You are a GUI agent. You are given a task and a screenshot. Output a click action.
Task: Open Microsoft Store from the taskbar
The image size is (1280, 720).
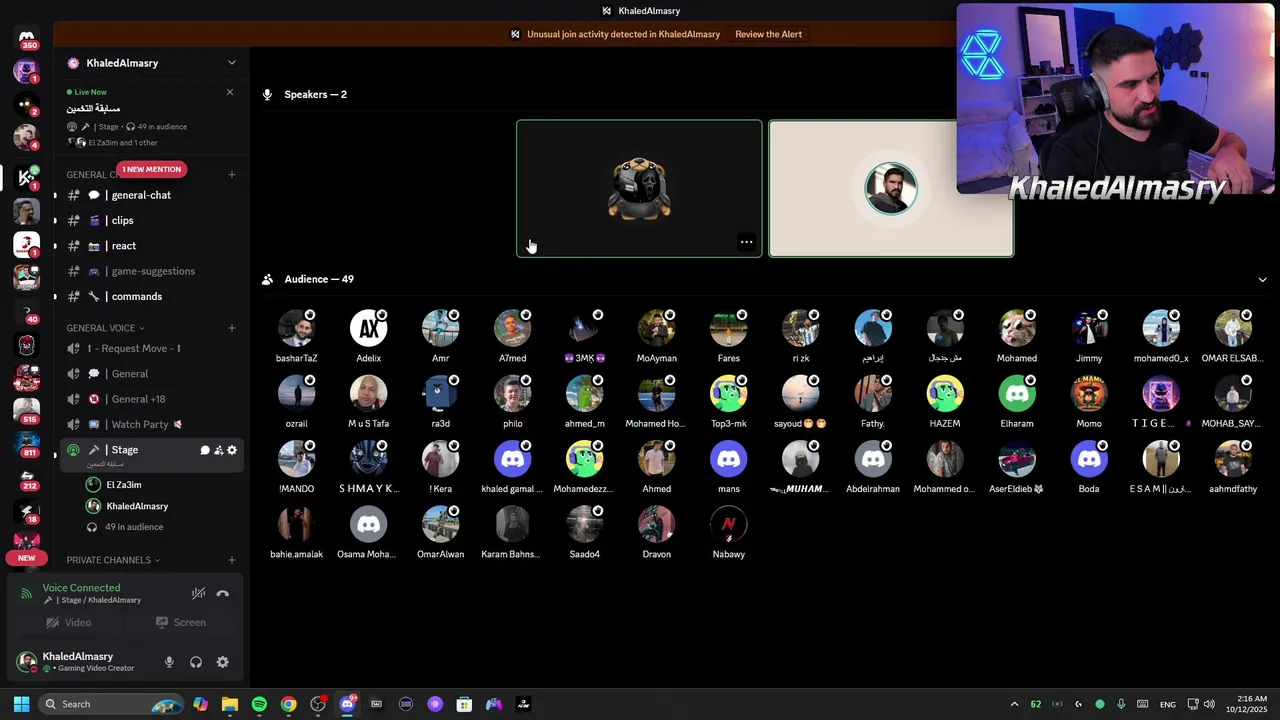pos(464,704)
